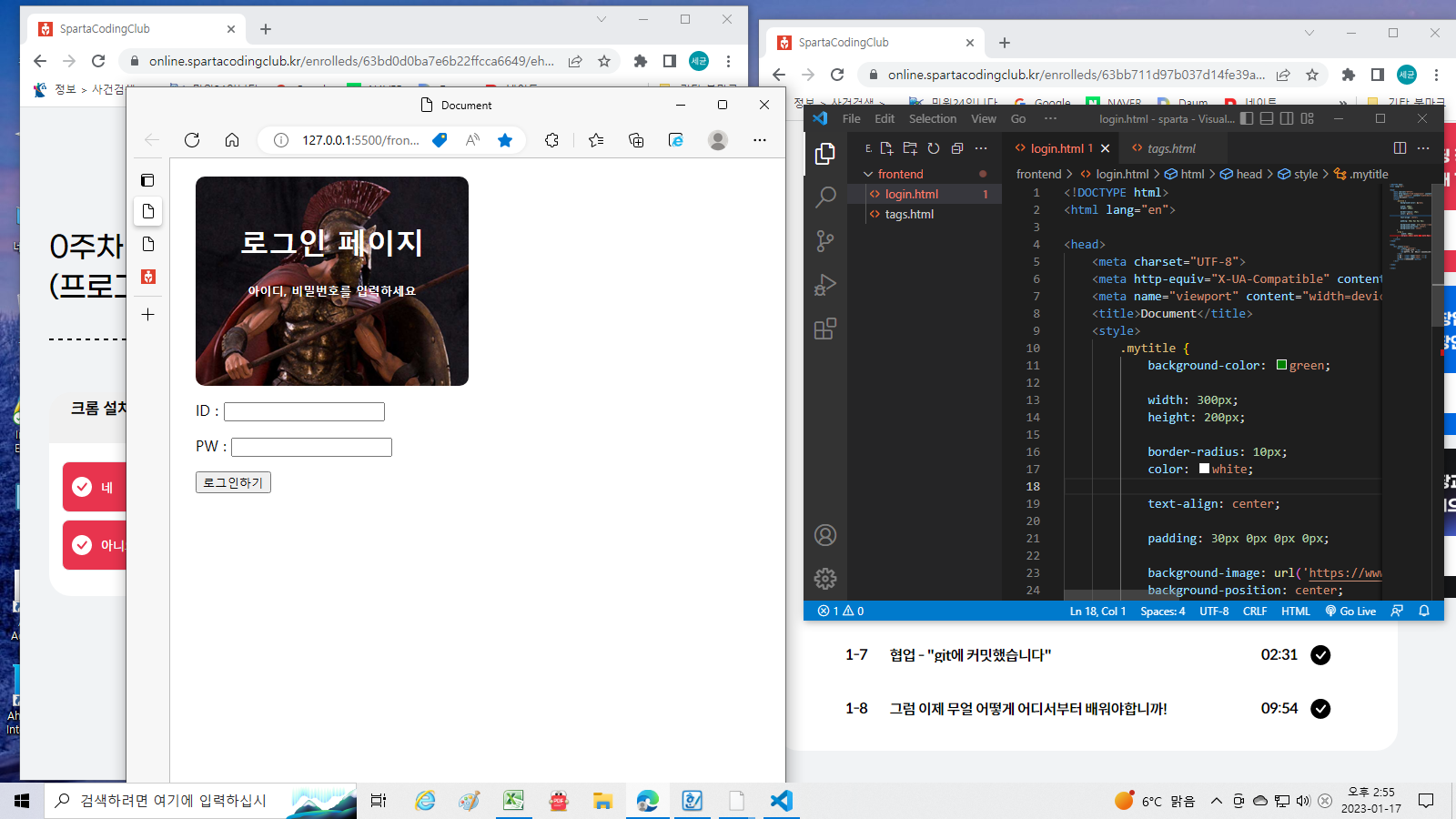The width and height of the screenshot is (1456, 819).
Task: View site information for 127.0.0.1
Action: [x=281, y=140]
